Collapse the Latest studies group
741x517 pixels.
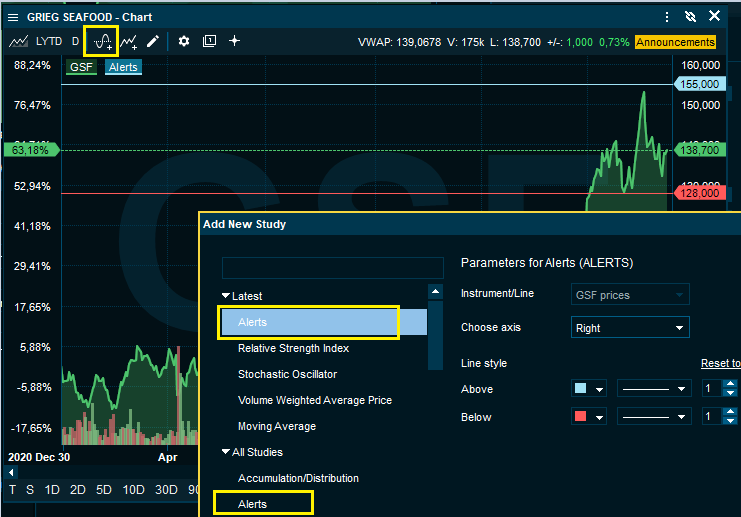(226, 296)
